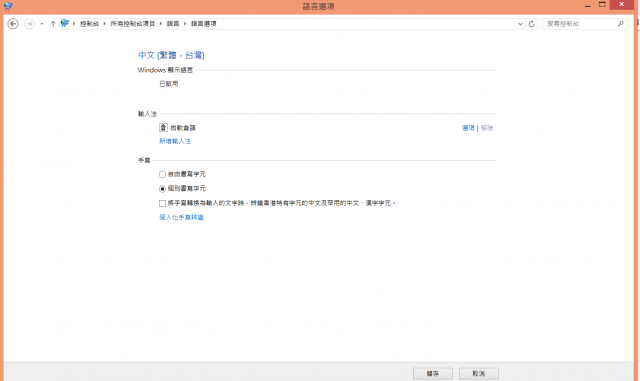Screen dimensions: 640x381
Task: Expand chevron before 控制台 breadcrumb
Action: pos(74,24)
